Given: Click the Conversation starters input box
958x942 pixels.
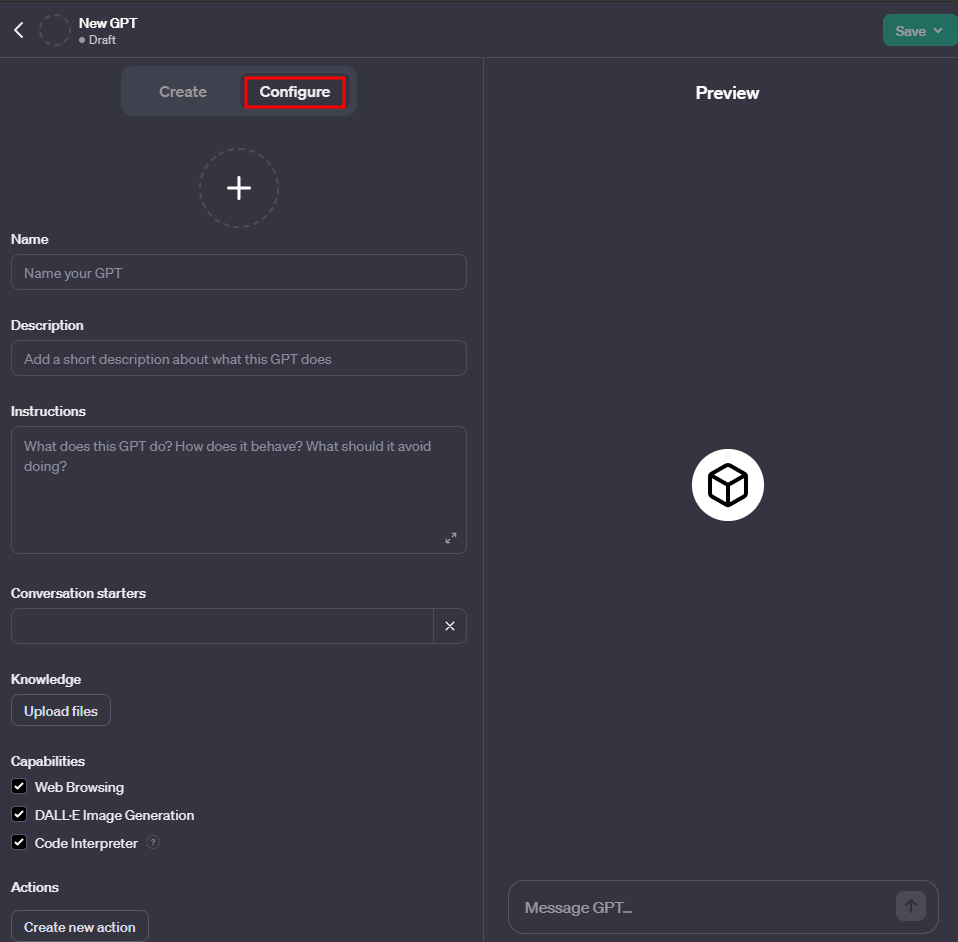Looking at the screenshot, I should click(222, 626).
